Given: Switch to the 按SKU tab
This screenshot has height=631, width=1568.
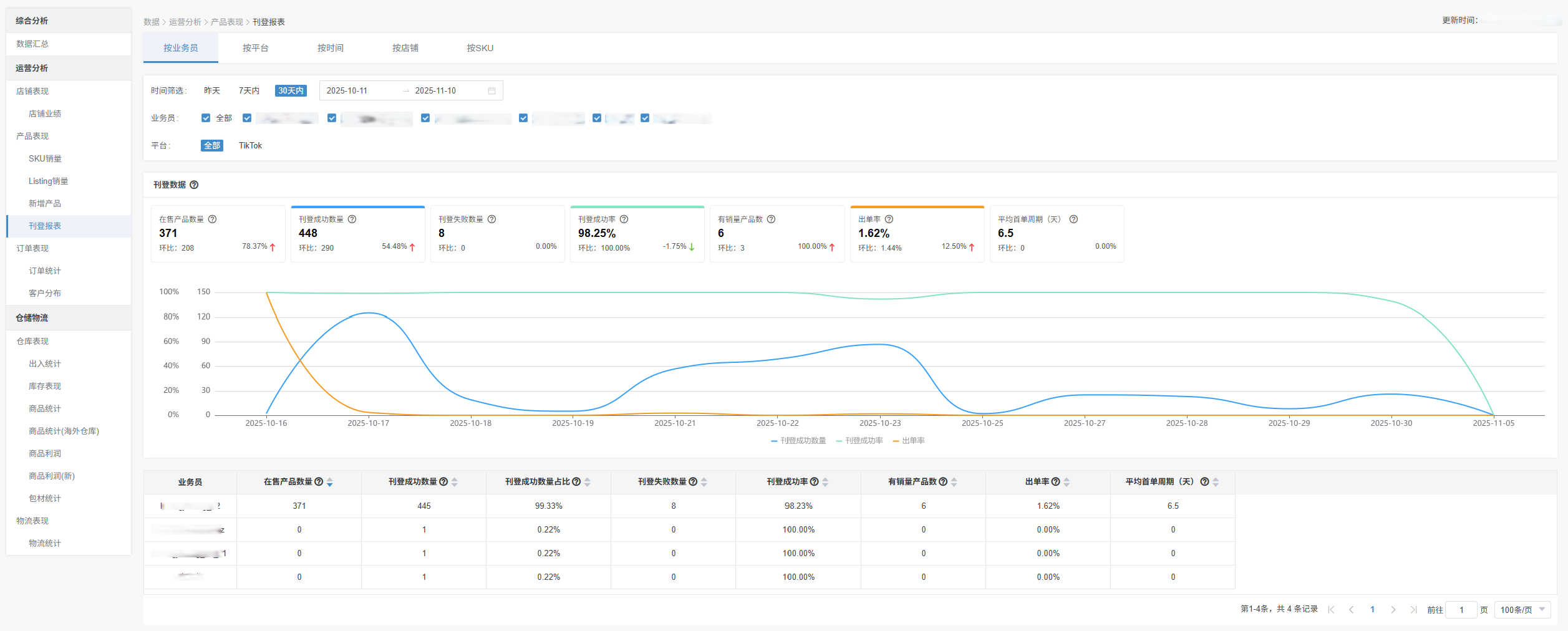Looking at the screenshot, I should click(480, 48).
